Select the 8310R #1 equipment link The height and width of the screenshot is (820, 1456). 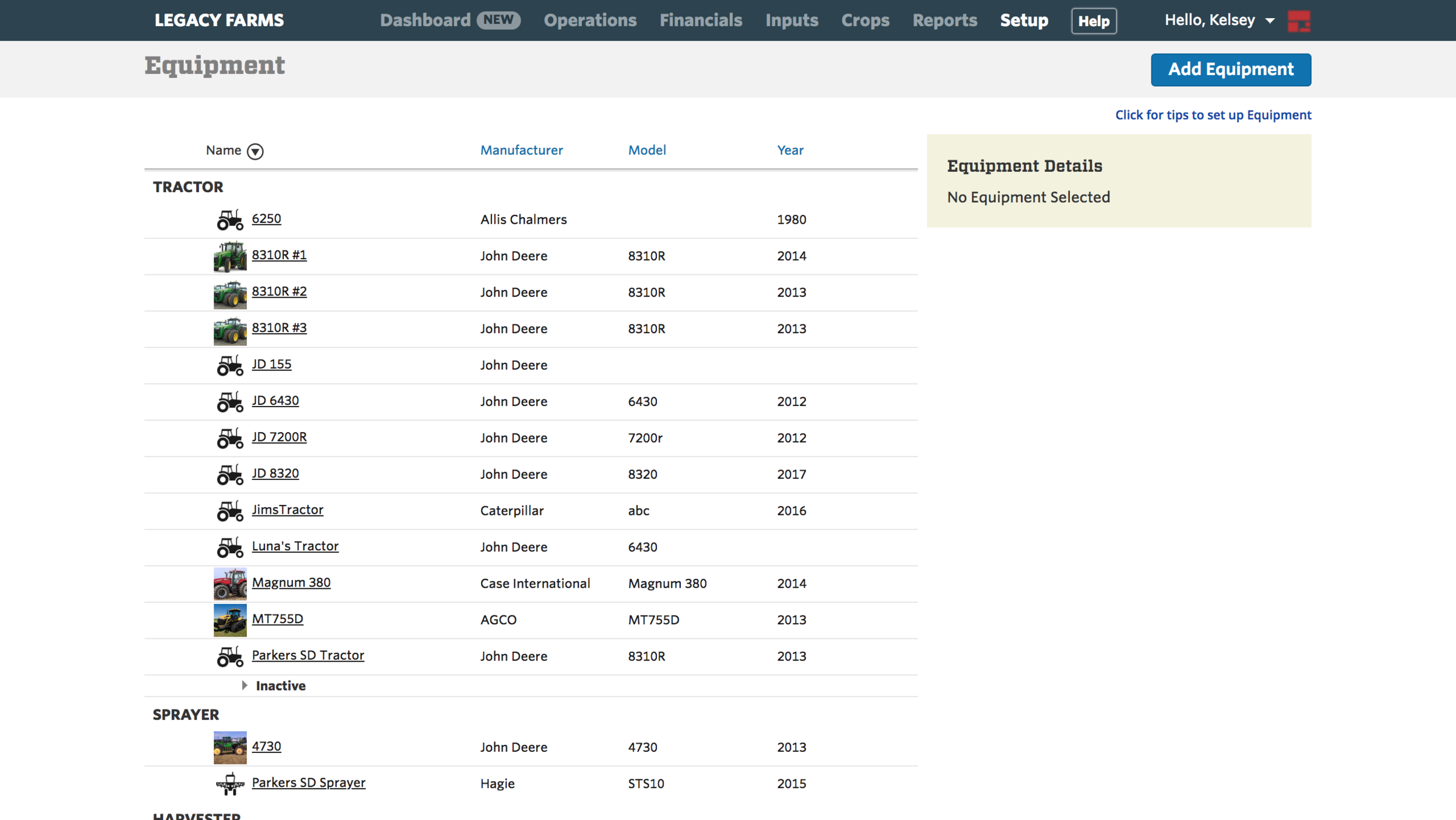click(279, 255)
